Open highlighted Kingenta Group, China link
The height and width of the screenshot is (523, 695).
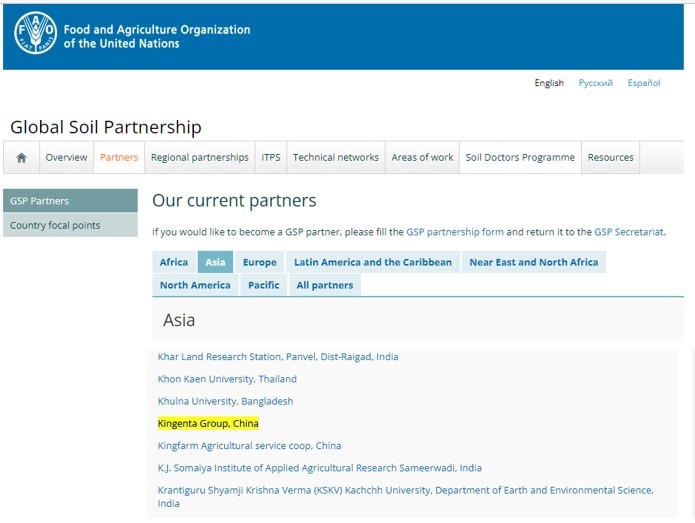point(208,424)
